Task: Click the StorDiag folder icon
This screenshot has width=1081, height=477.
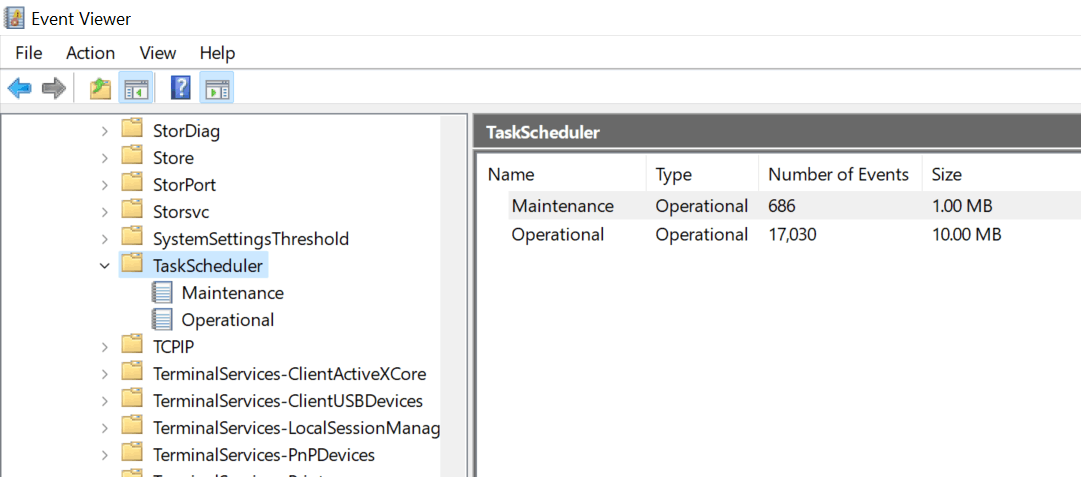Action: tap(132, 130)
